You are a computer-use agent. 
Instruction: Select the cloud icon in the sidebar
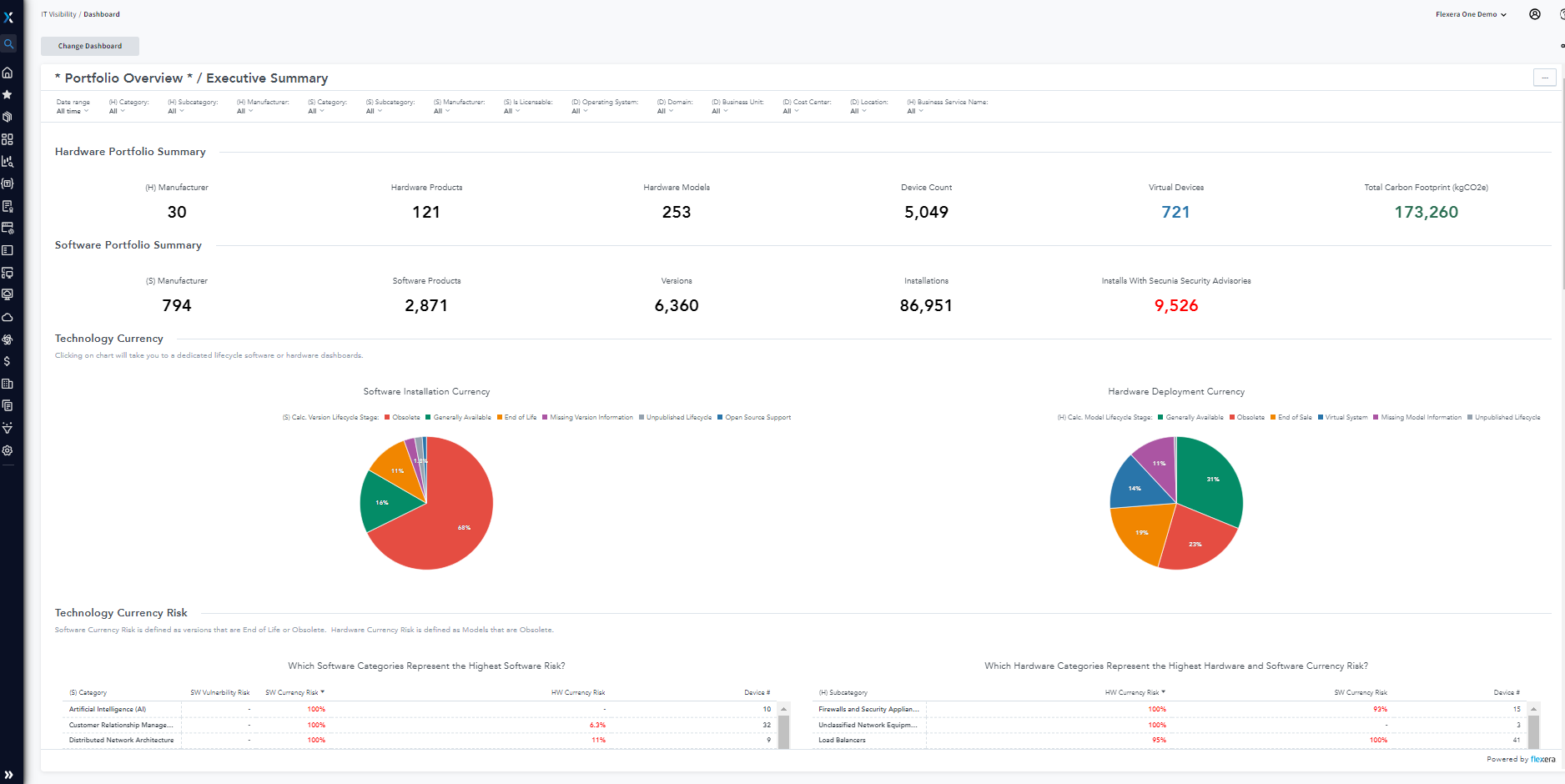pos(8,317)
